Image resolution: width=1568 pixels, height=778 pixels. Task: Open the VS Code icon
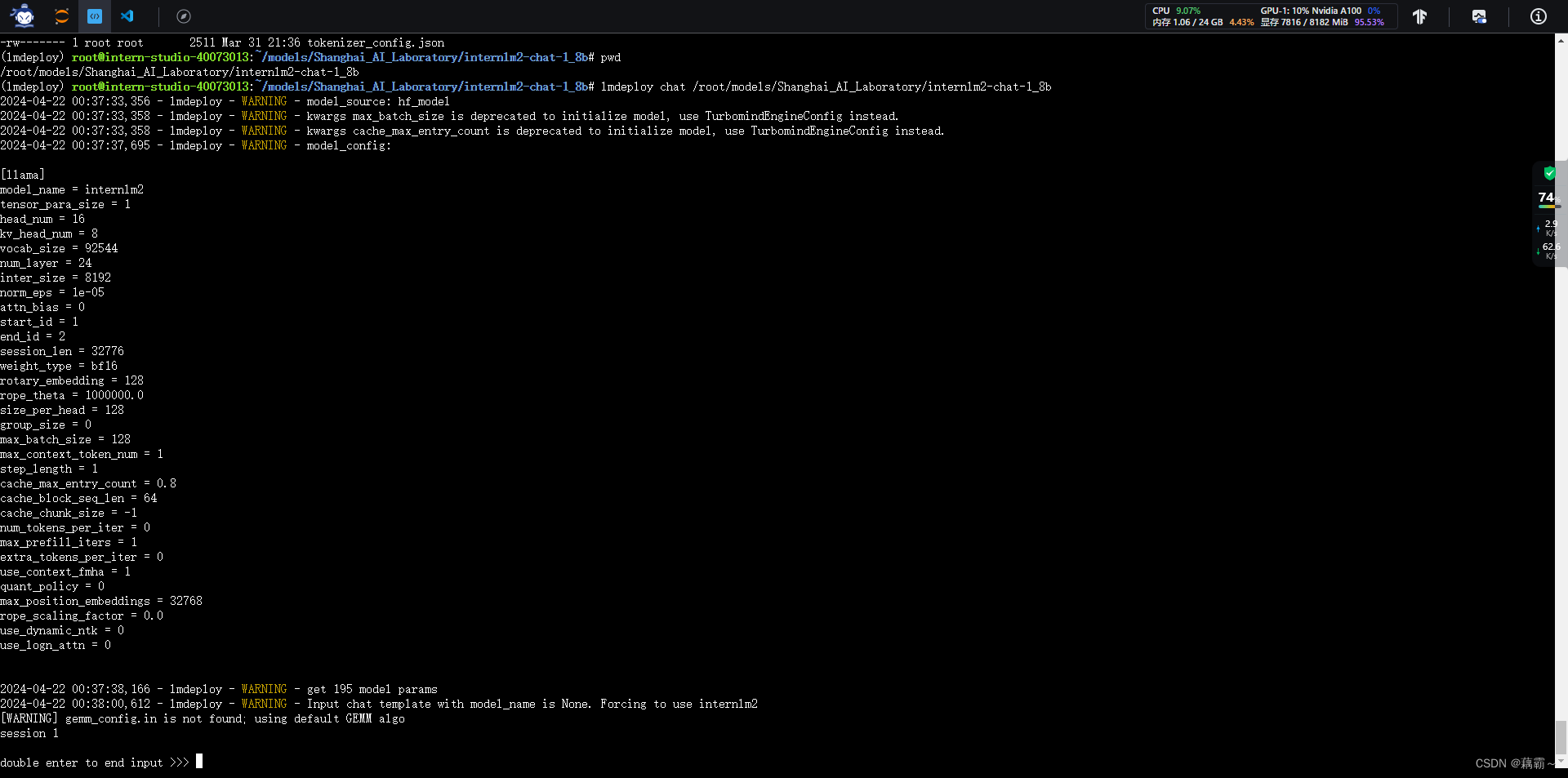[x=127, y=16]
